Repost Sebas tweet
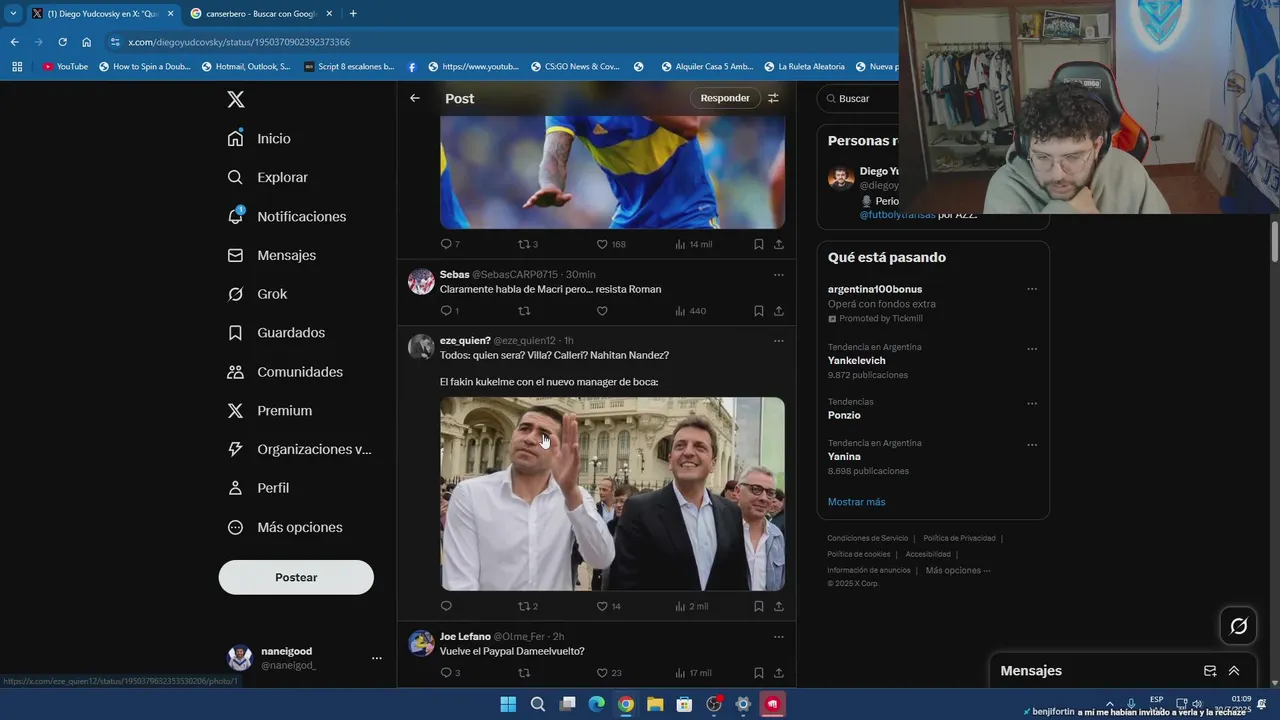Viewport: 1280px width, 720px height. point(524,311)
